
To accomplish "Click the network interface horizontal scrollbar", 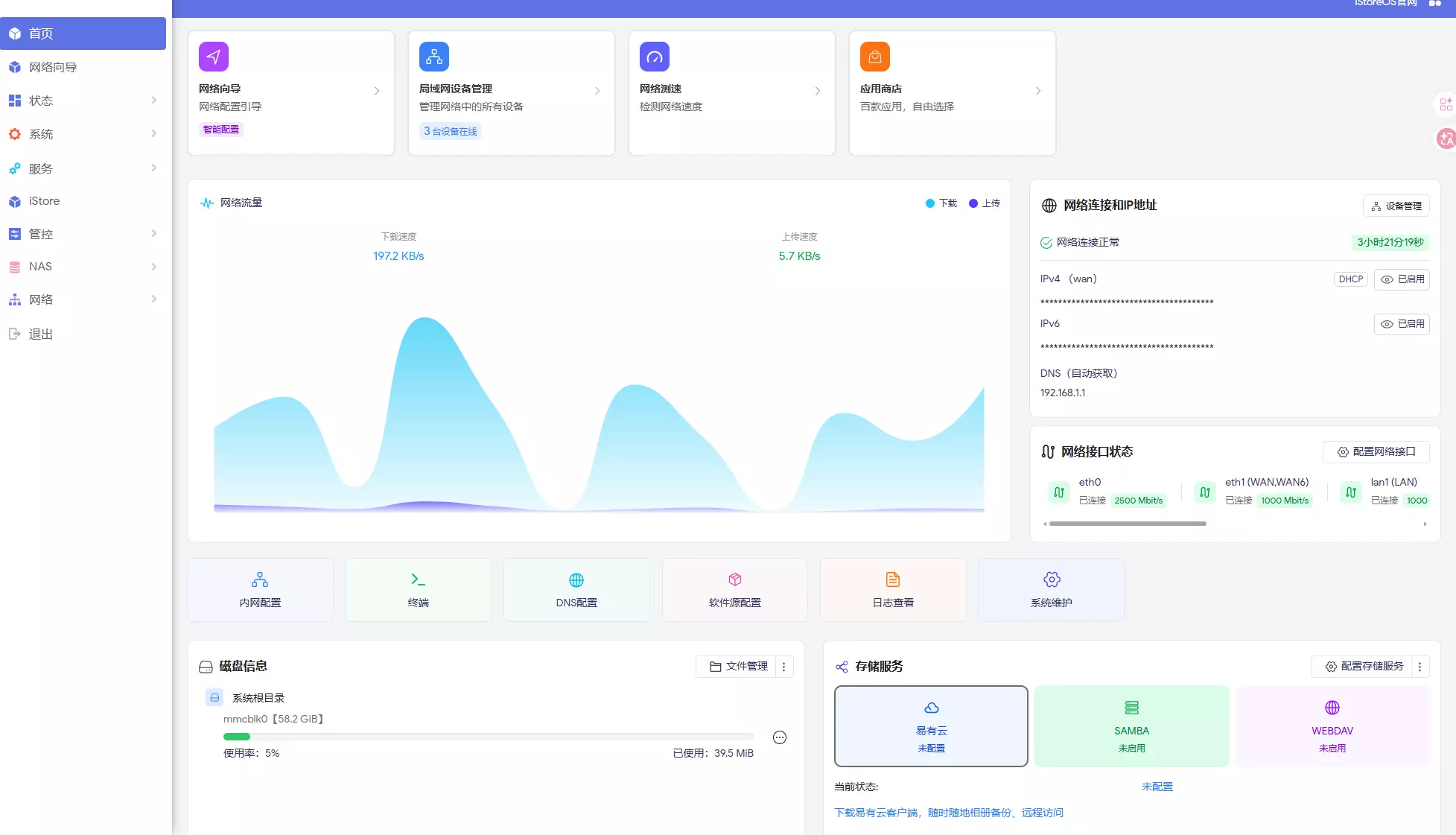I will [x=1127, y=524].
